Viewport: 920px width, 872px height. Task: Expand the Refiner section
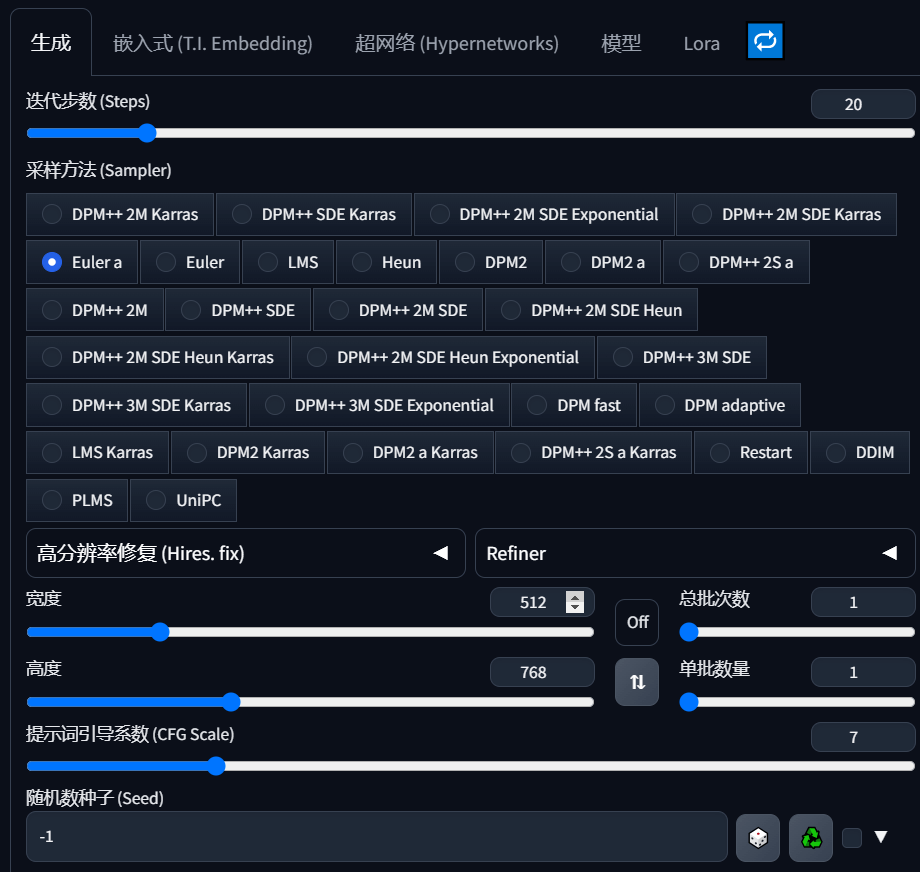pos(516,553)
